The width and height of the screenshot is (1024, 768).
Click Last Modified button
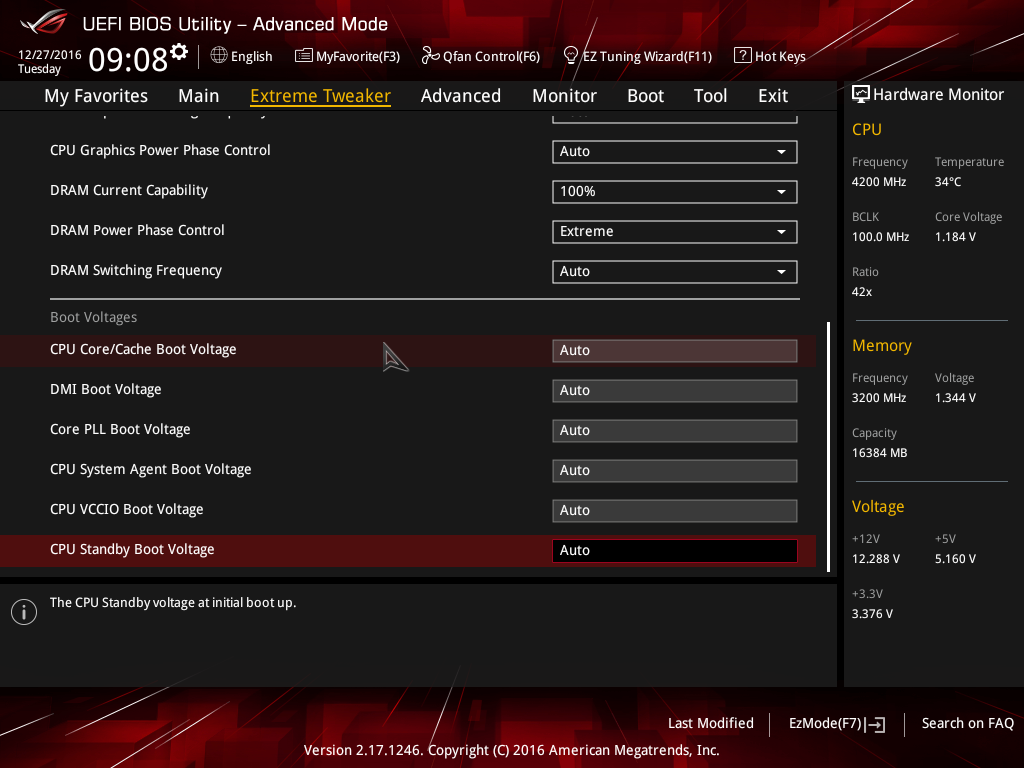[x=711, y=724]
